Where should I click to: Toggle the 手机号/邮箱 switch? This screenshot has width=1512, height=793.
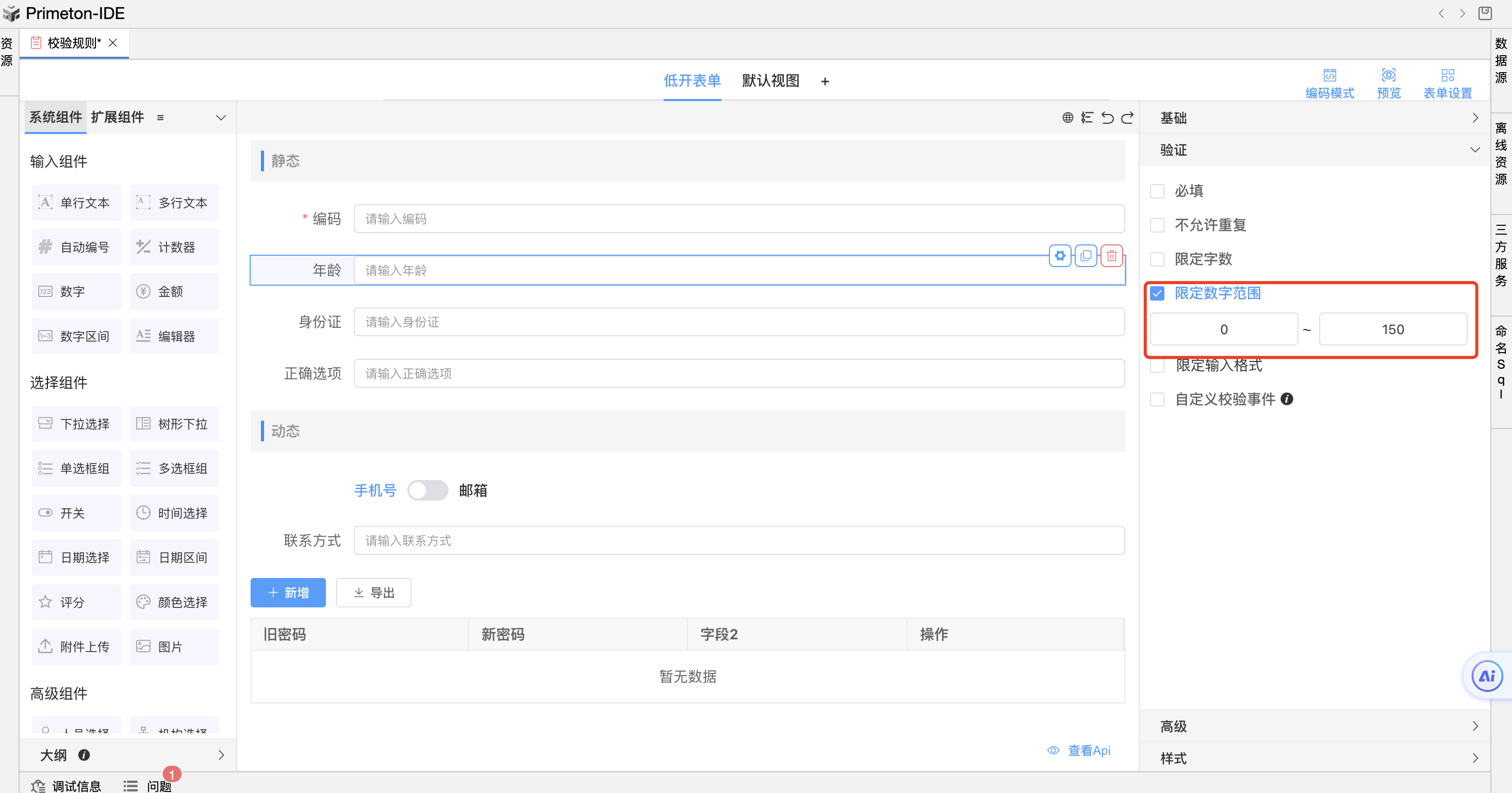click(428, 491)
